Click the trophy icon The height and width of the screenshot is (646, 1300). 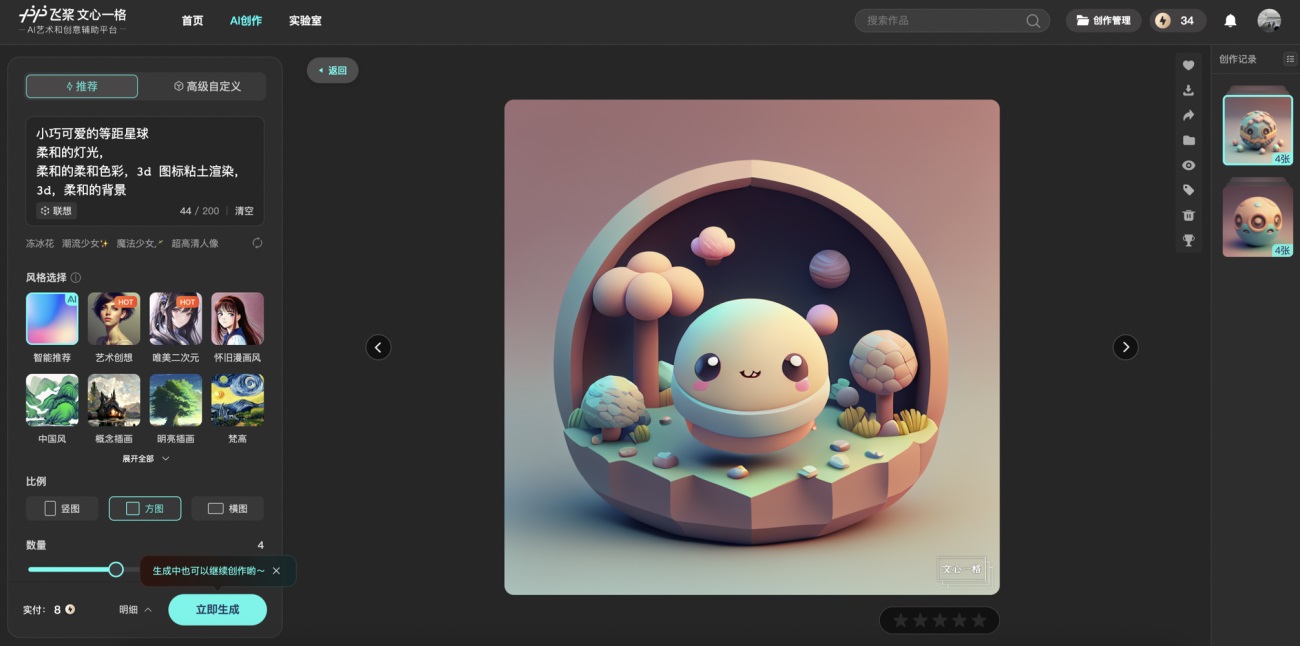pyautogui.click(x=1188, y=240)
